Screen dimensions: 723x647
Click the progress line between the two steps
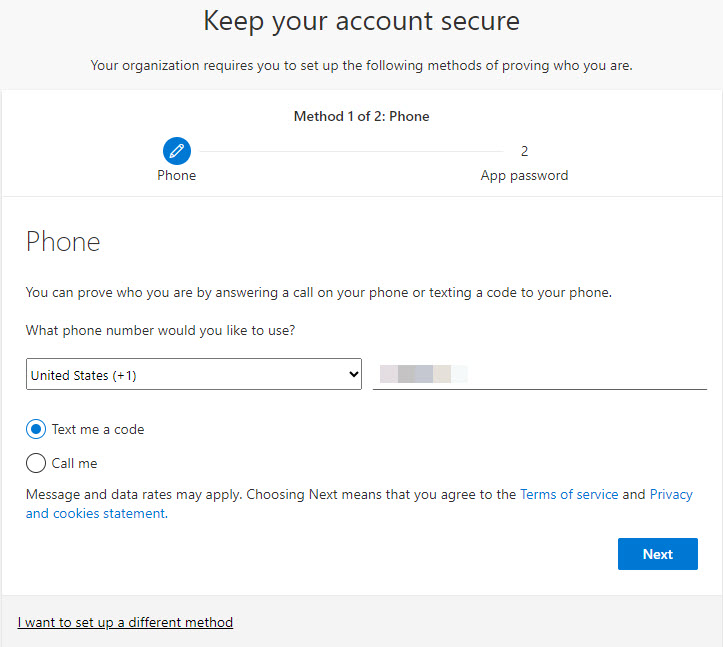click(350, 151)
